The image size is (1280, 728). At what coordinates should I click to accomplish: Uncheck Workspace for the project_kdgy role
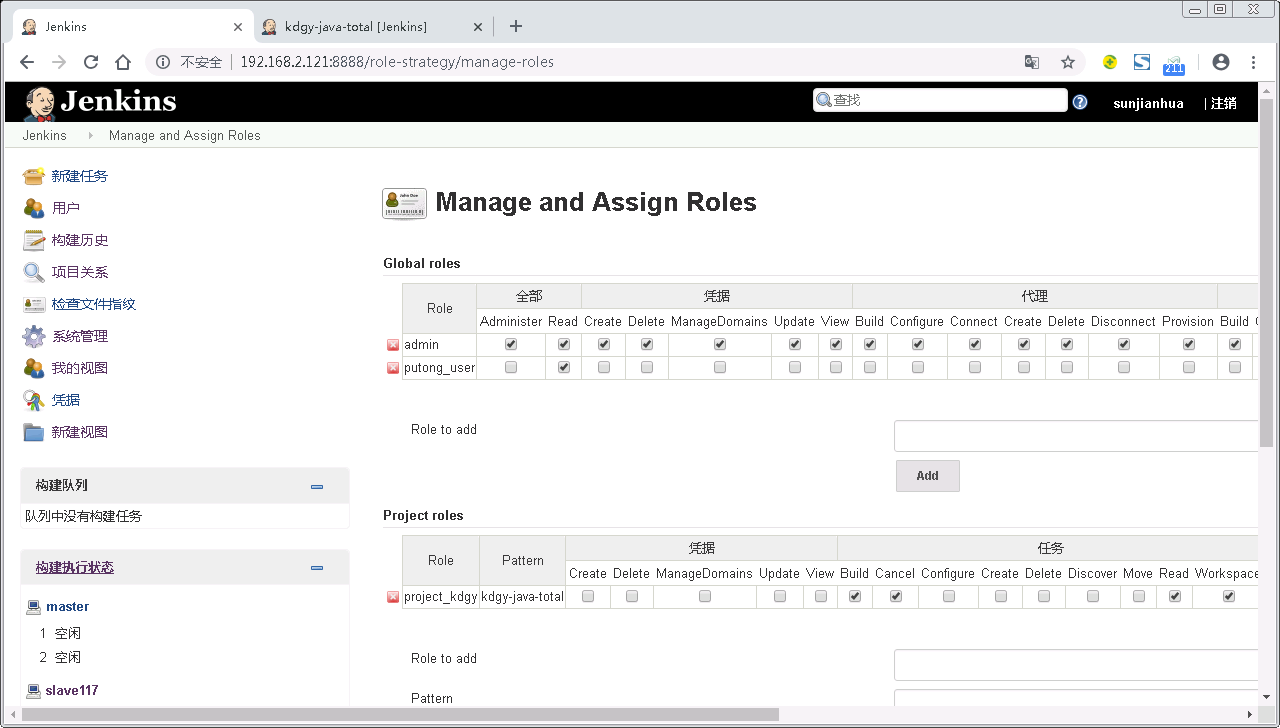1229,596
